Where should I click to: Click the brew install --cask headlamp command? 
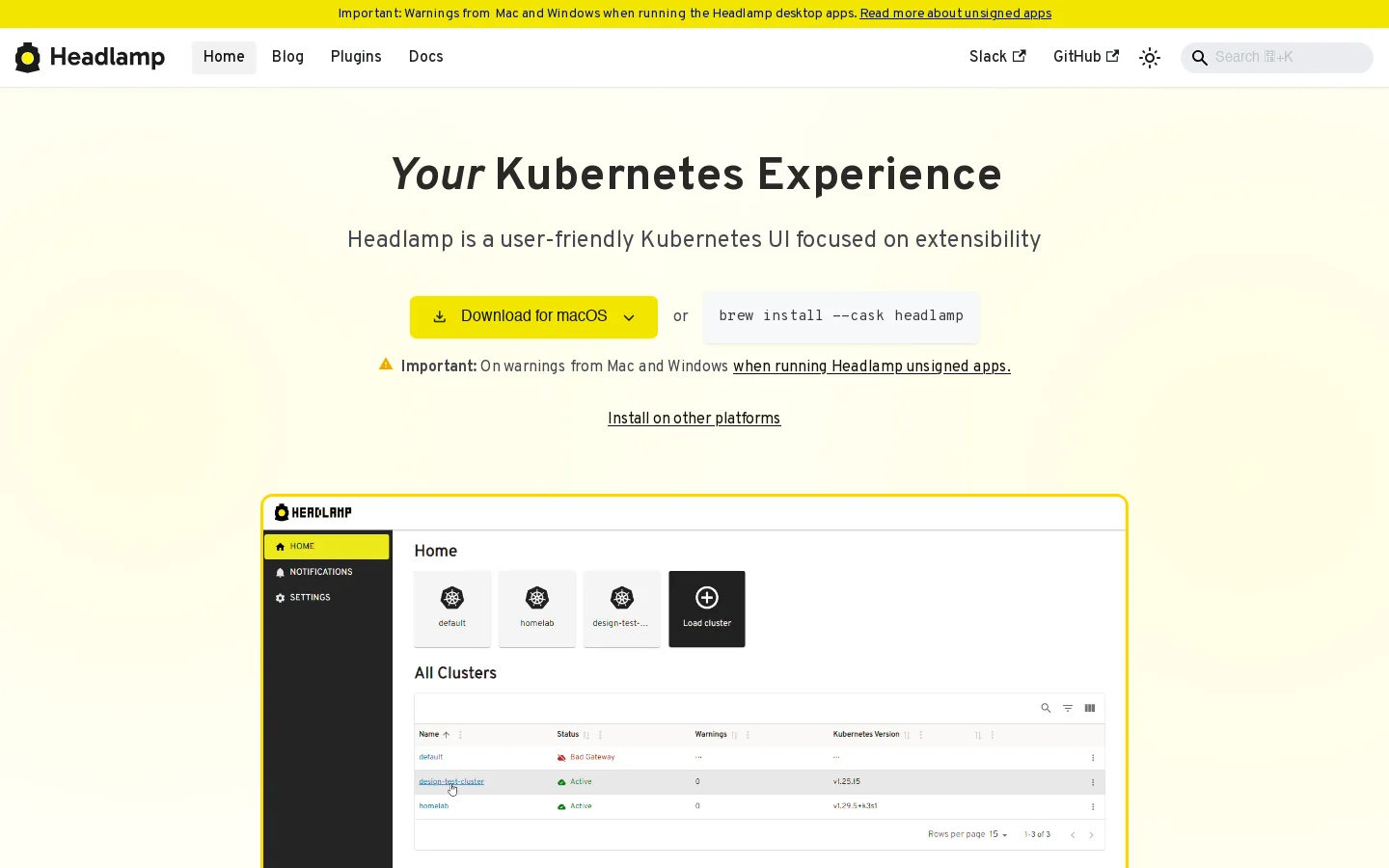click(x=841, y=316)
